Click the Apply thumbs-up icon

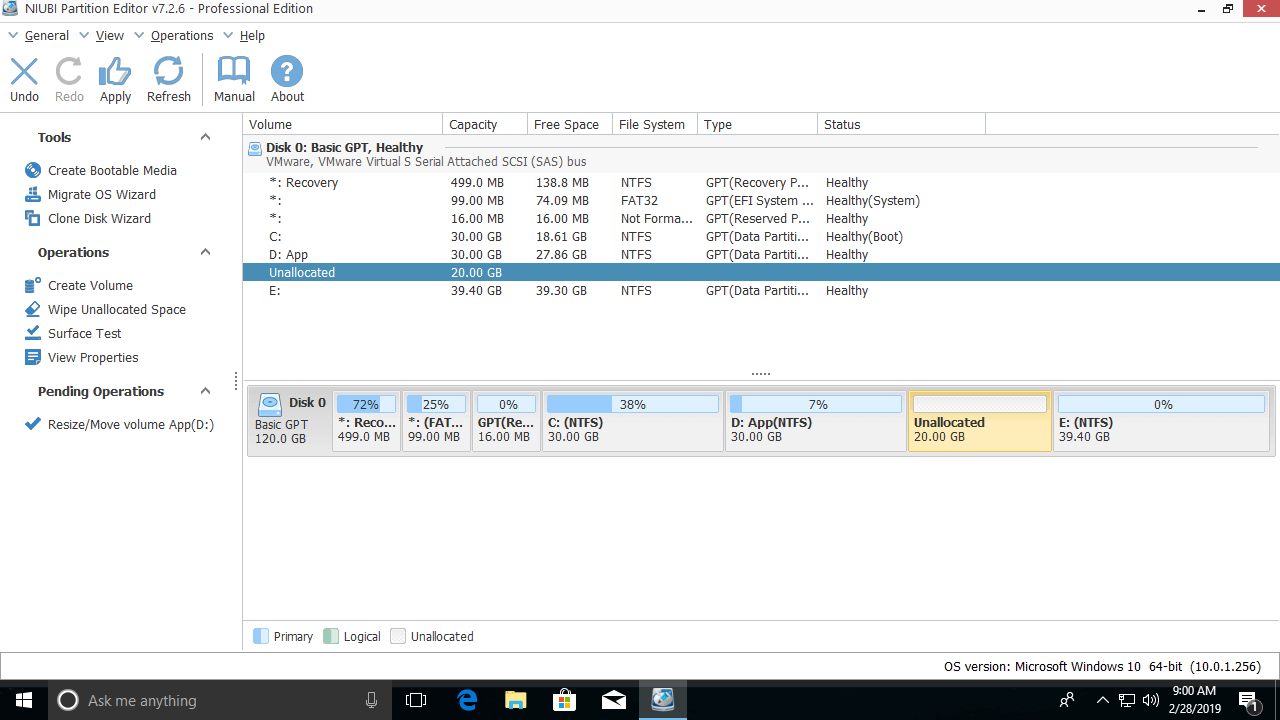[115, 72]
